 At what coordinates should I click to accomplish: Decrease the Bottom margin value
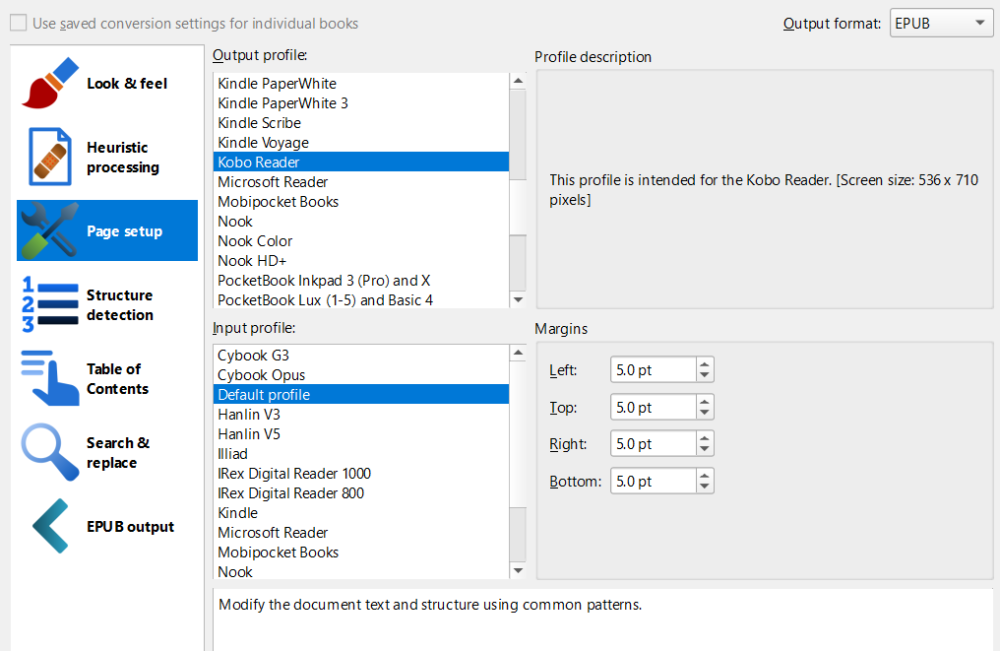[x=705, y=486]
